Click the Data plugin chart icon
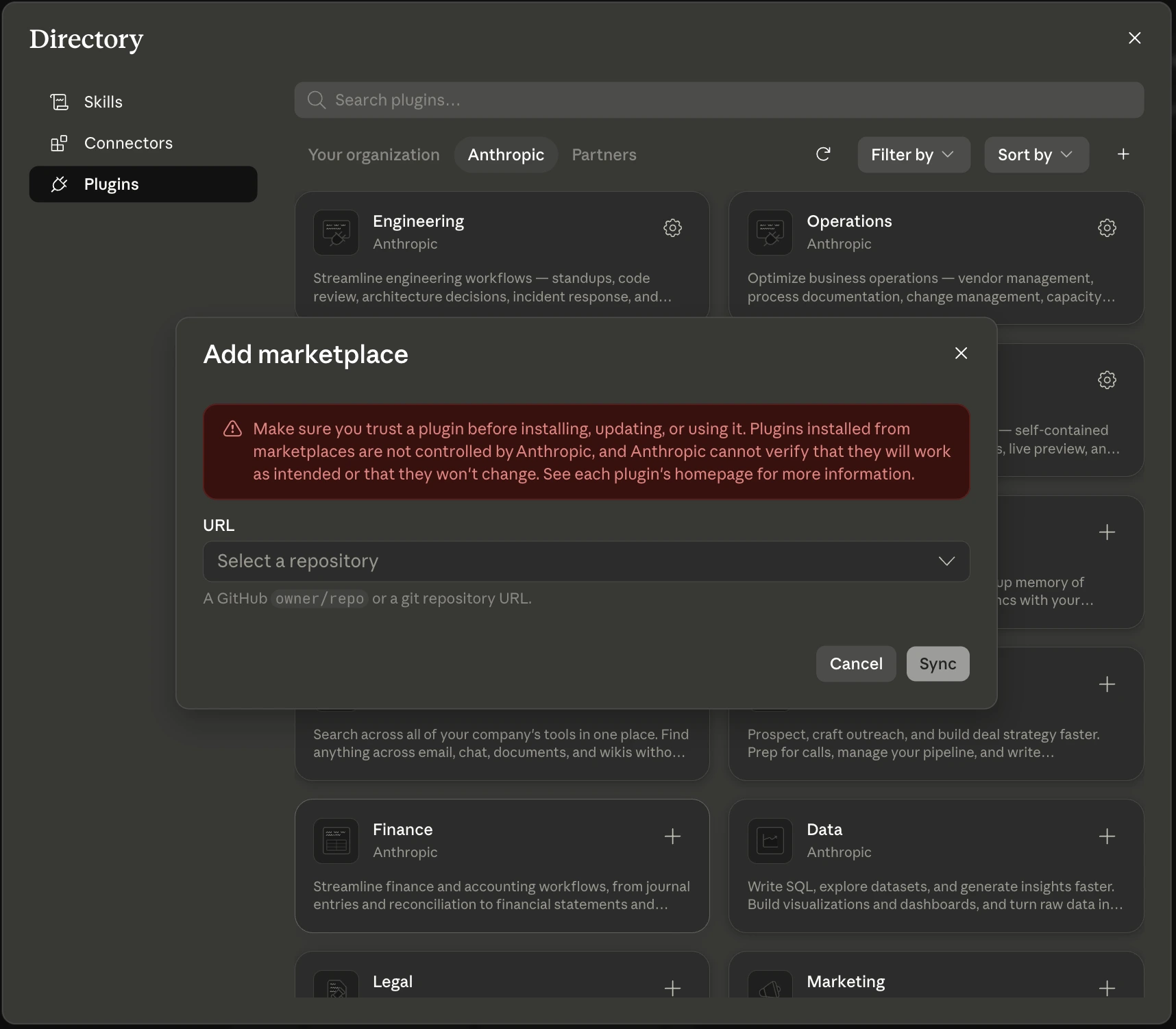 [x=770, y=841]
